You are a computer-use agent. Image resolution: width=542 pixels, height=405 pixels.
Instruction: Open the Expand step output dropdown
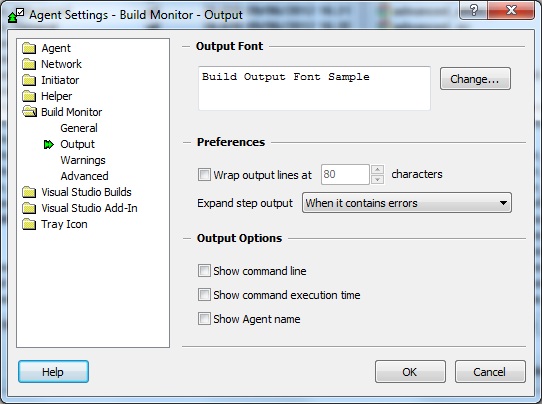point(407,203)
